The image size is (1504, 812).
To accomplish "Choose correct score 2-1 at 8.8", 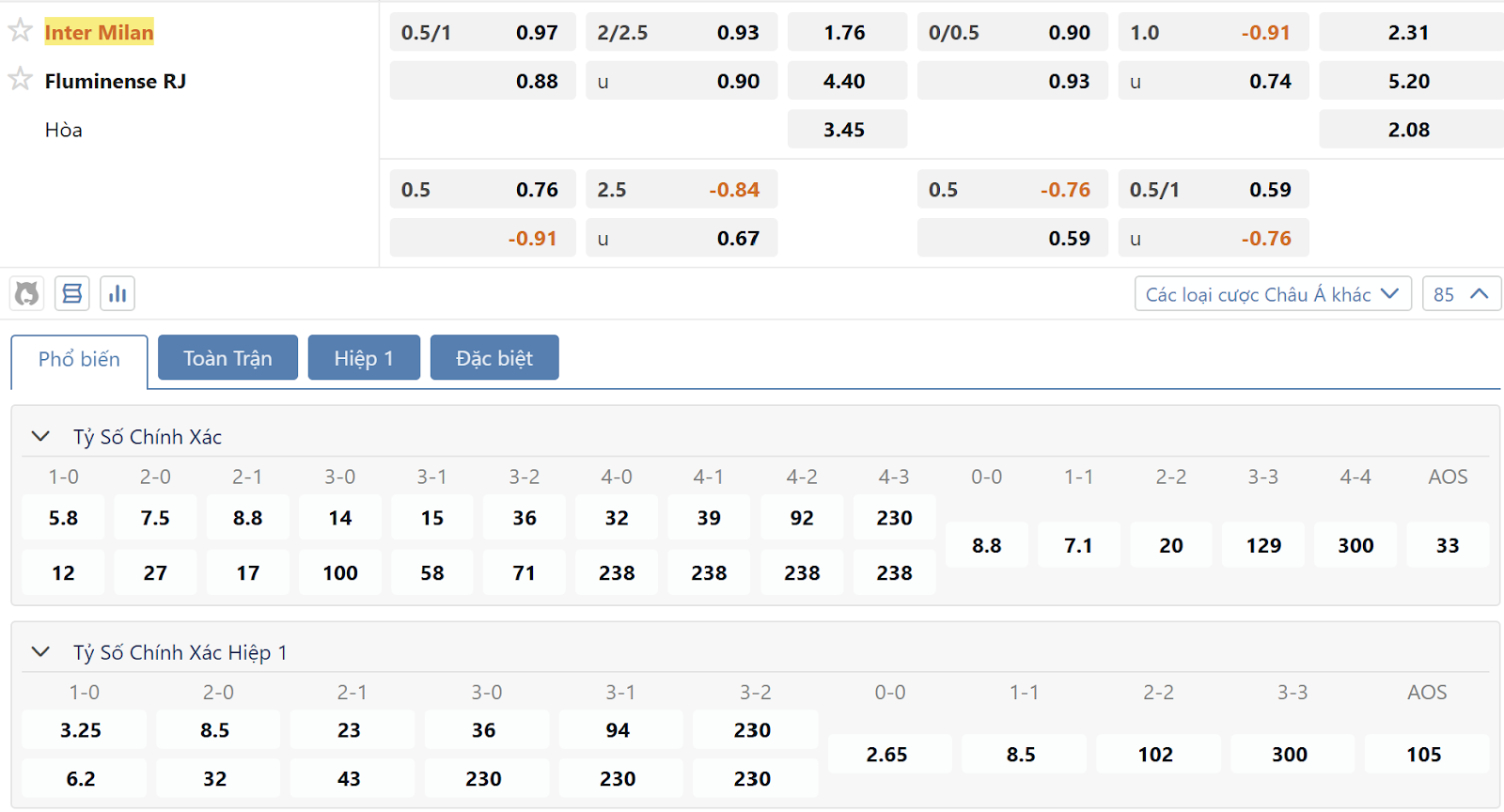I will click(x=248, y=518).
